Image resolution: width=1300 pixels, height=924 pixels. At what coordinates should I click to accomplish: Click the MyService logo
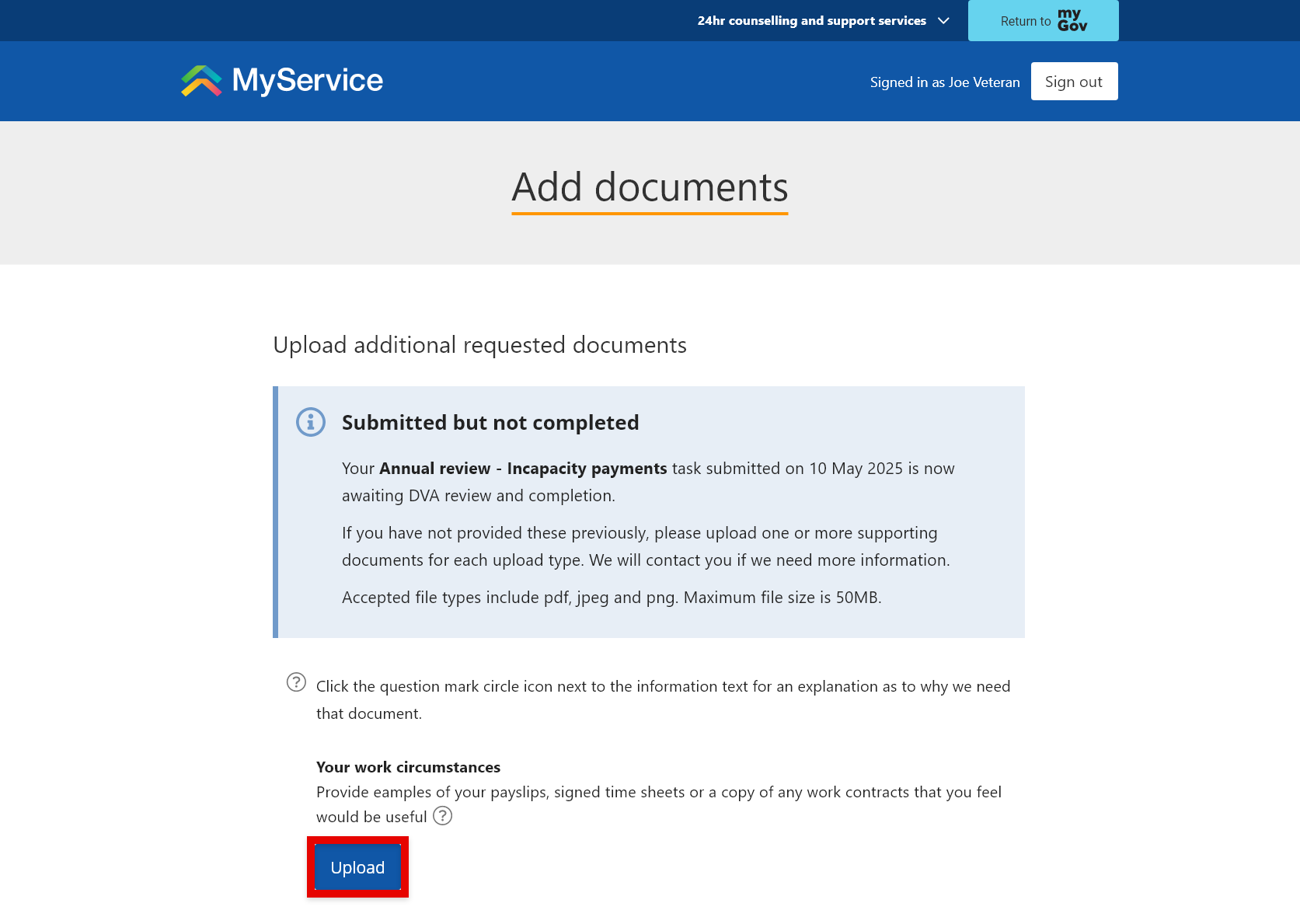[281, 80]
